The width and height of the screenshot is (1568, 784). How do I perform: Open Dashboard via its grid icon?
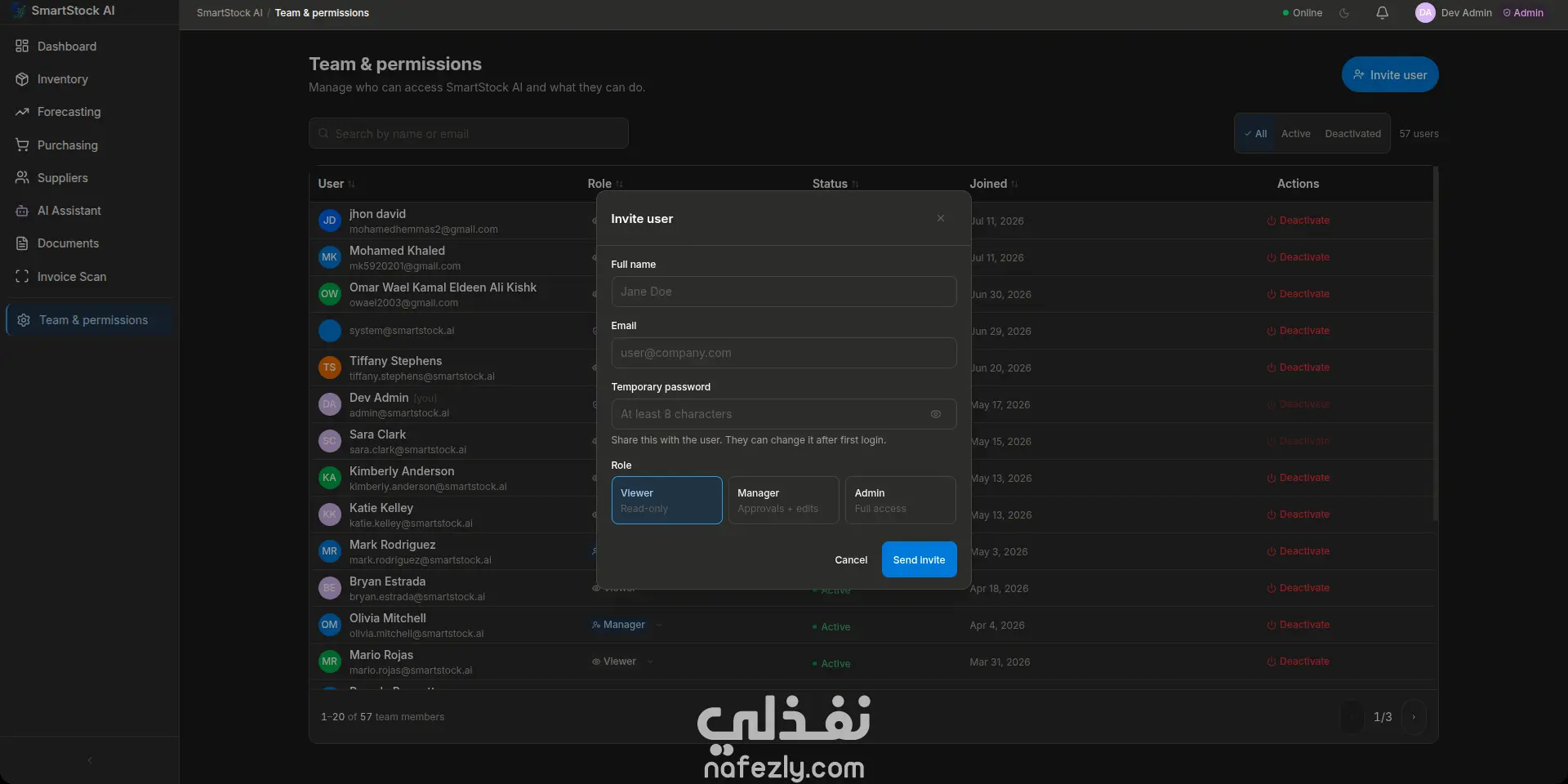click(22, 47)
